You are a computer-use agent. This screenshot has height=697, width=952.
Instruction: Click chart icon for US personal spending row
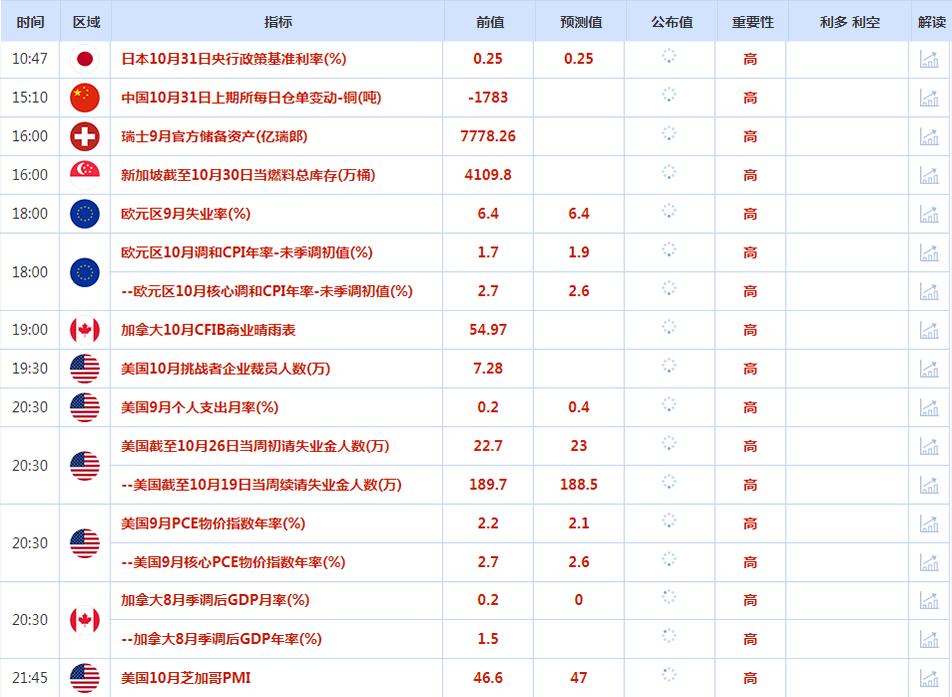tap(929, 407)
